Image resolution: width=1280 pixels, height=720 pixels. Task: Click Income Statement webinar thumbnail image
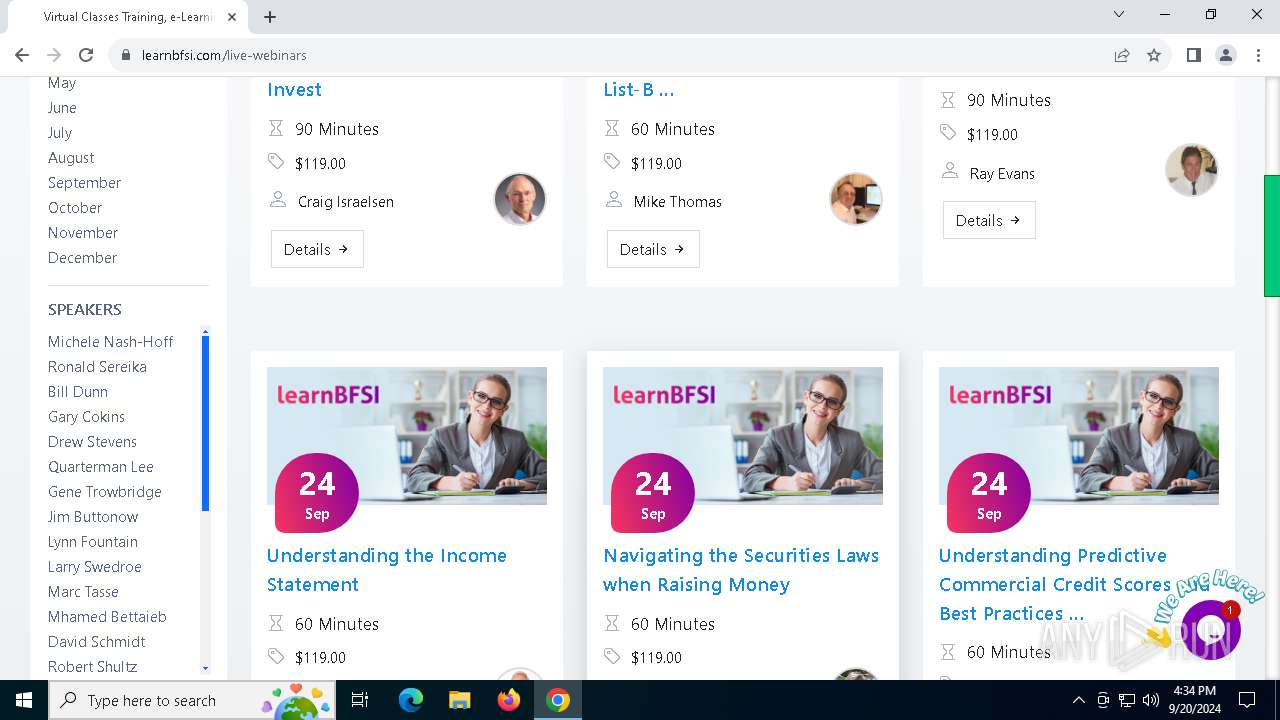(x=407, y=436)
